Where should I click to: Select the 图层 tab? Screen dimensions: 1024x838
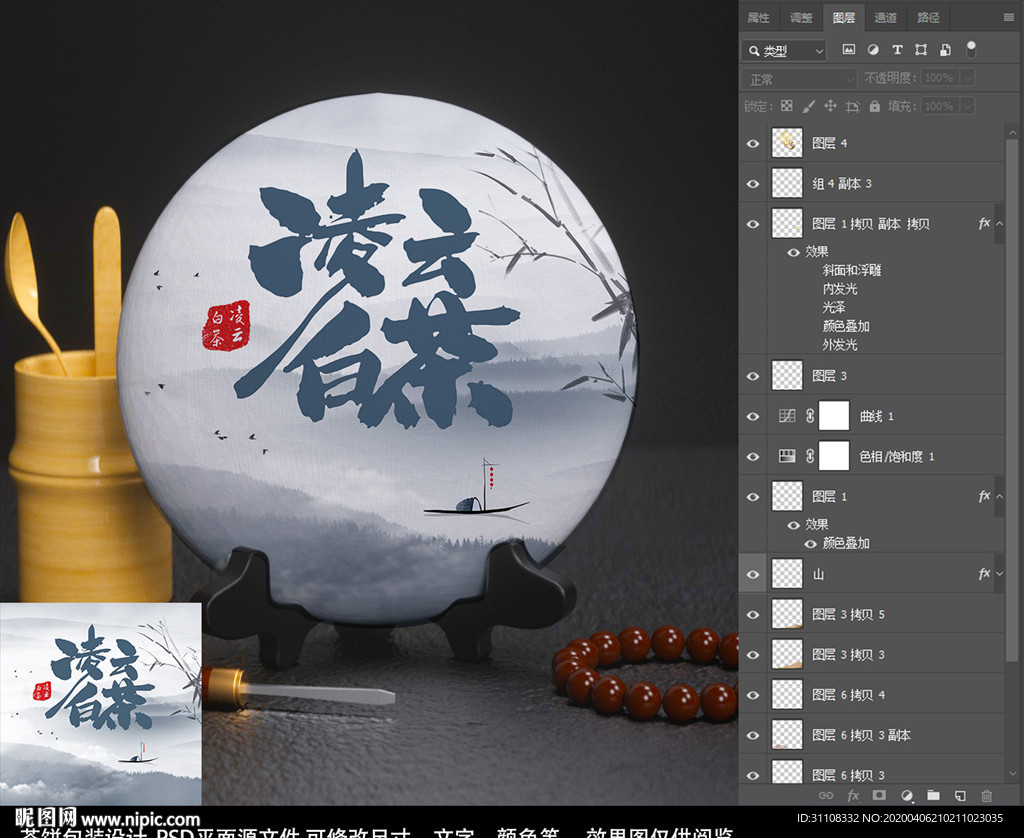coord(844,18)
